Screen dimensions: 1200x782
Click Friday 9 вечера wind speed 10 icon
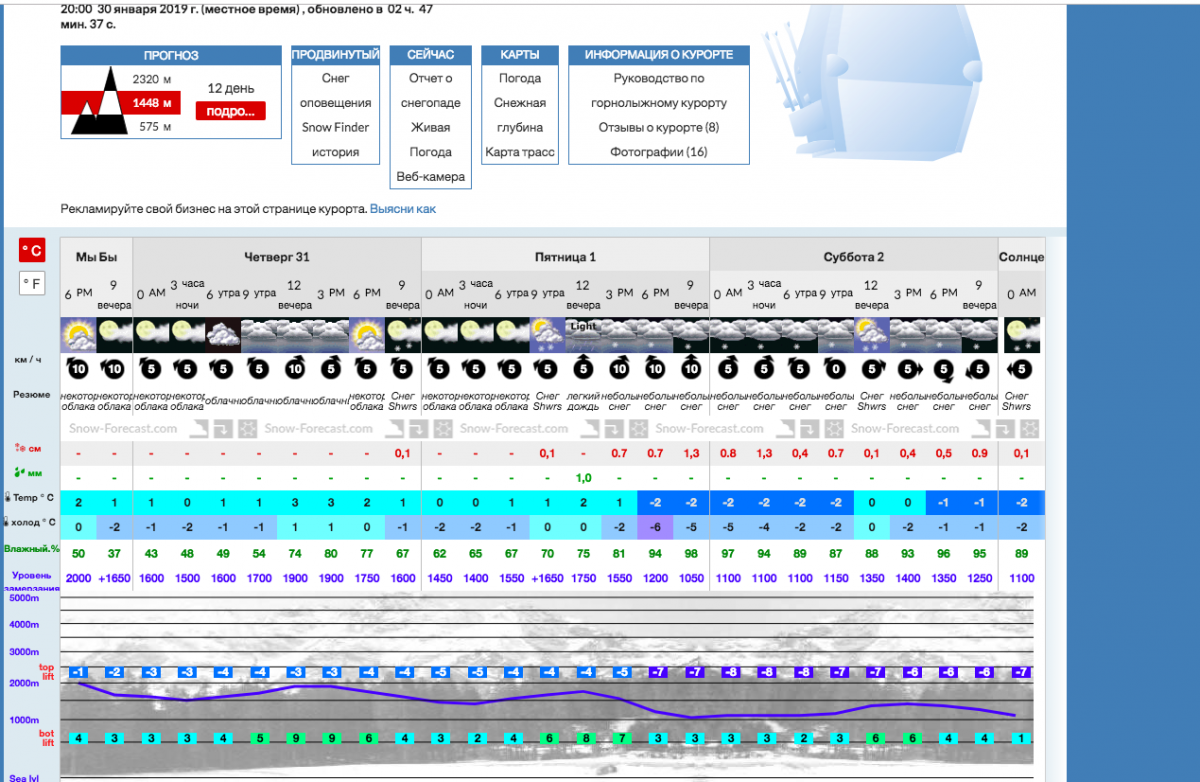pos(691,369)
